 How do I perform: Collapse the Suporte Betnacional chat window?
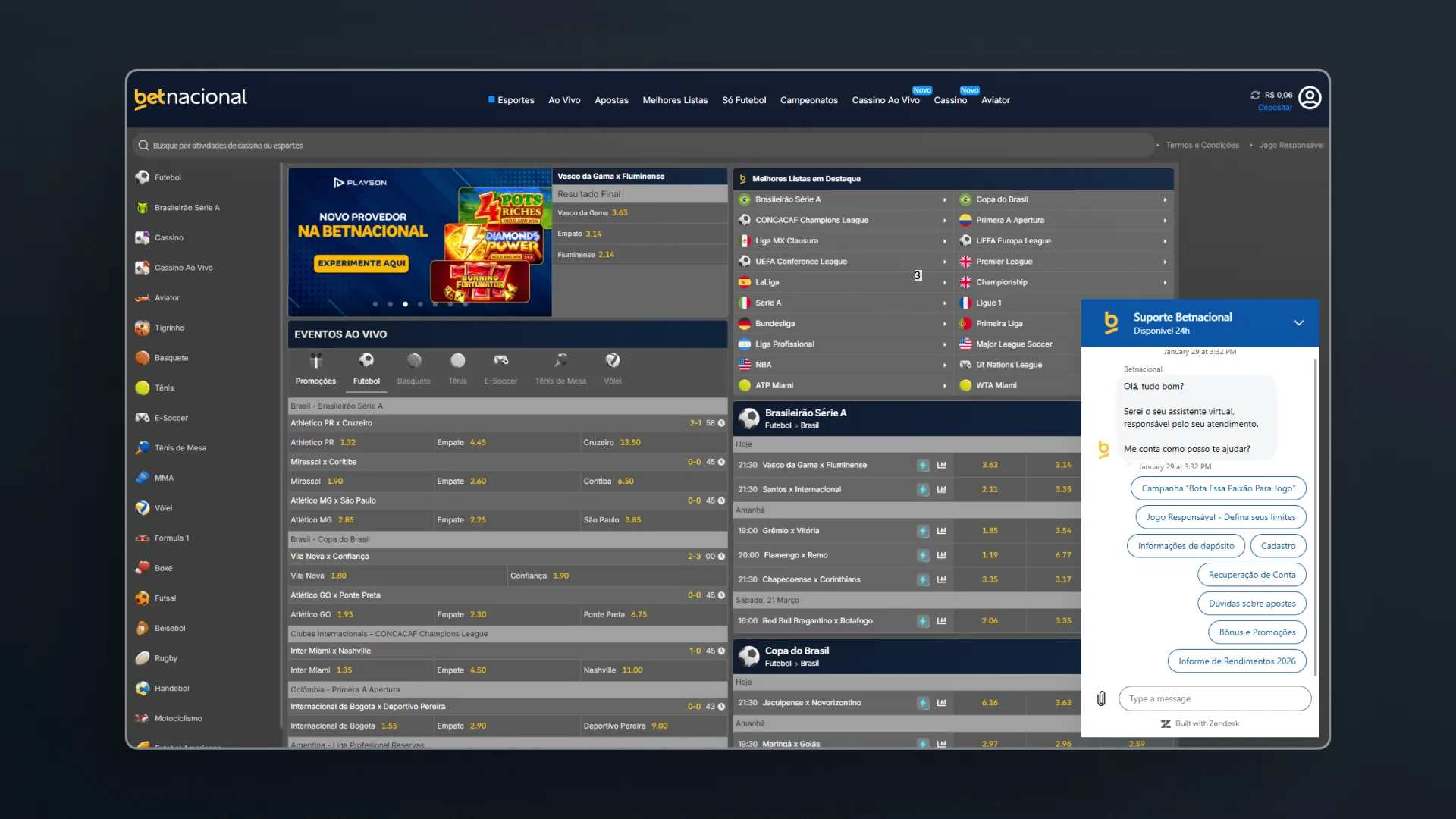[x=1298, y=323]
